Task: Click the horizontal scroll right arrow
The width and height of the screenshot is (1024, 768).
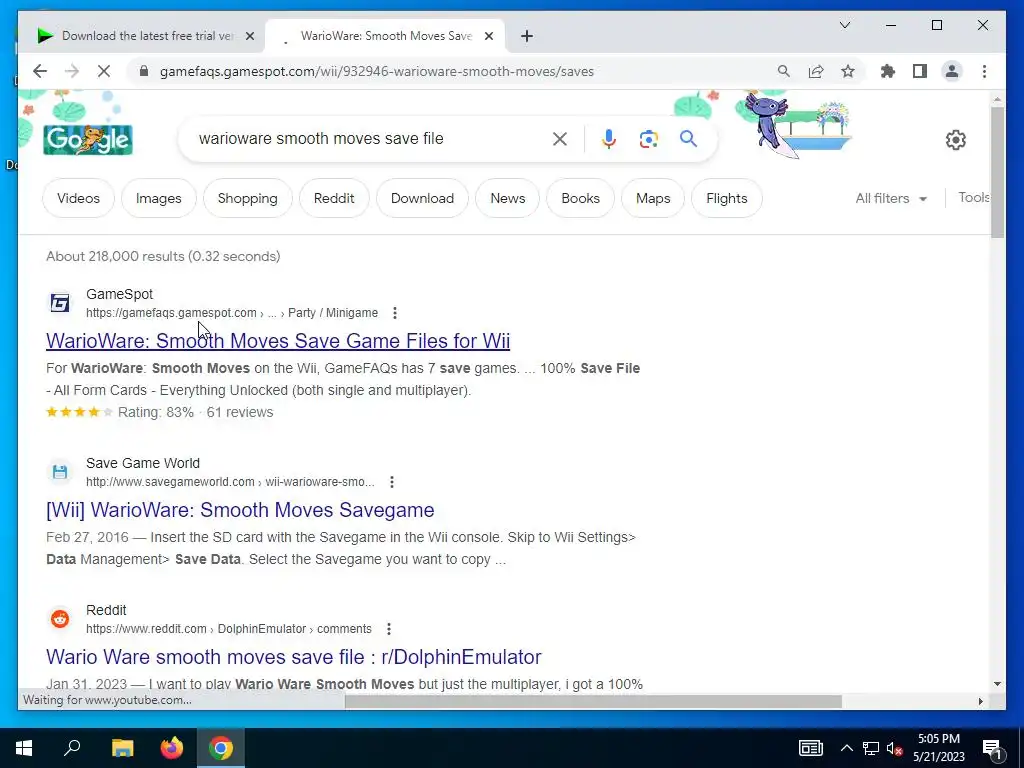Action: coord(981,701)
